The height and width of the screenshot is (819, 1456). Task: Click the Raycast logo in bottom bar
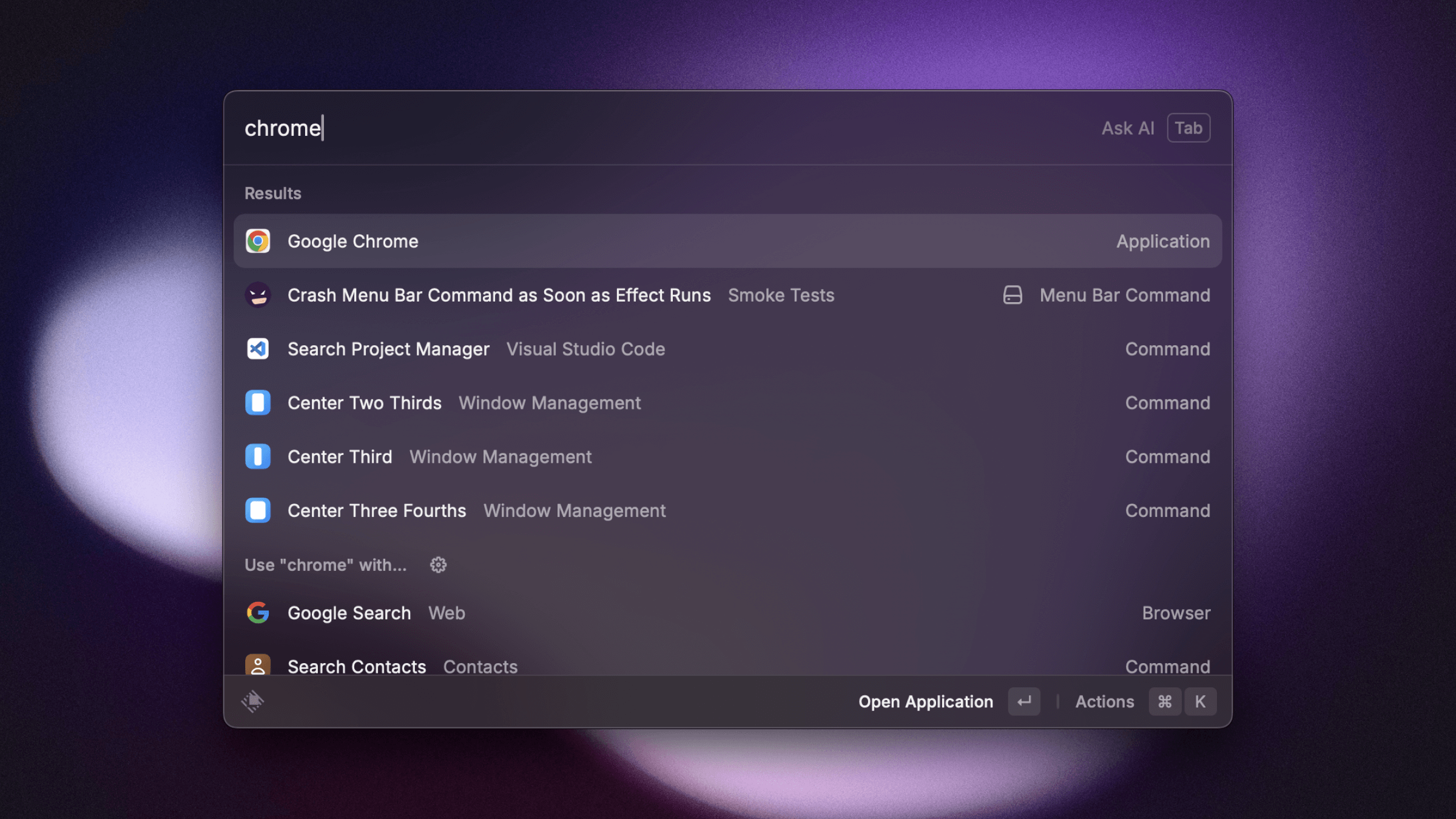[252, 701]
